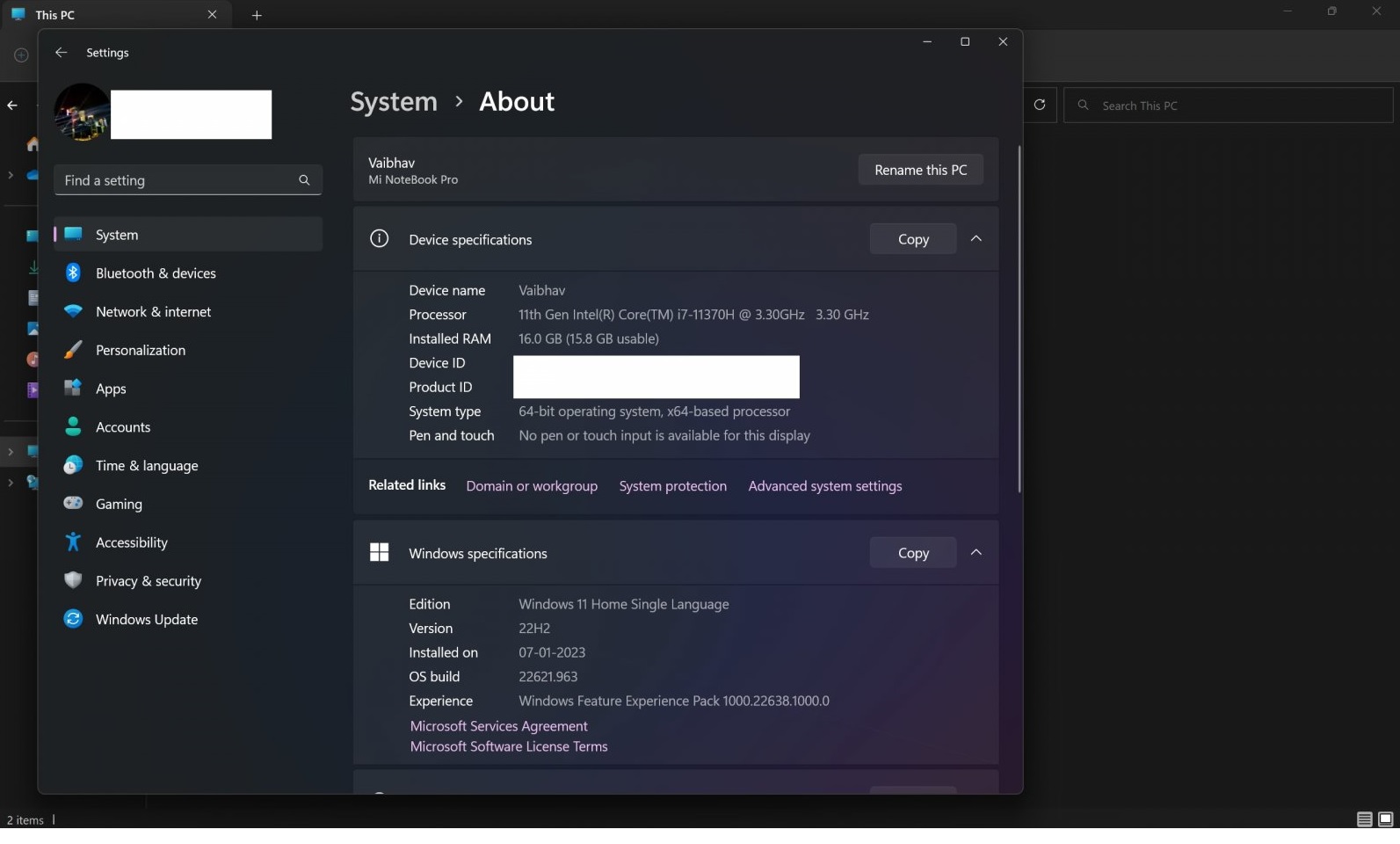
Task: Click System in the breadcrumb
Action: 394,102
